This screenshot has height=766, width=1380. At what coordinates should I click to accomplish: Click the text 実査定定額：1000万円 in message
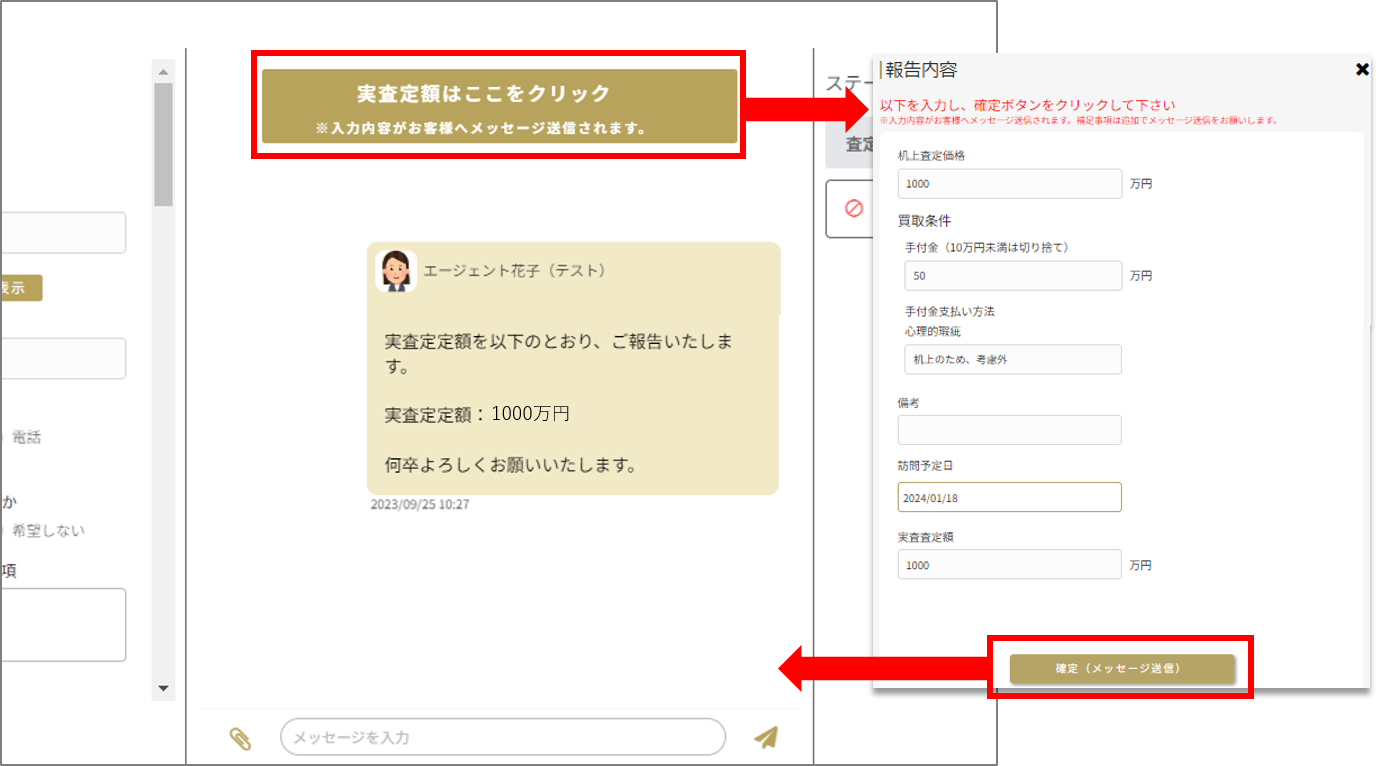tap(477, 413)
